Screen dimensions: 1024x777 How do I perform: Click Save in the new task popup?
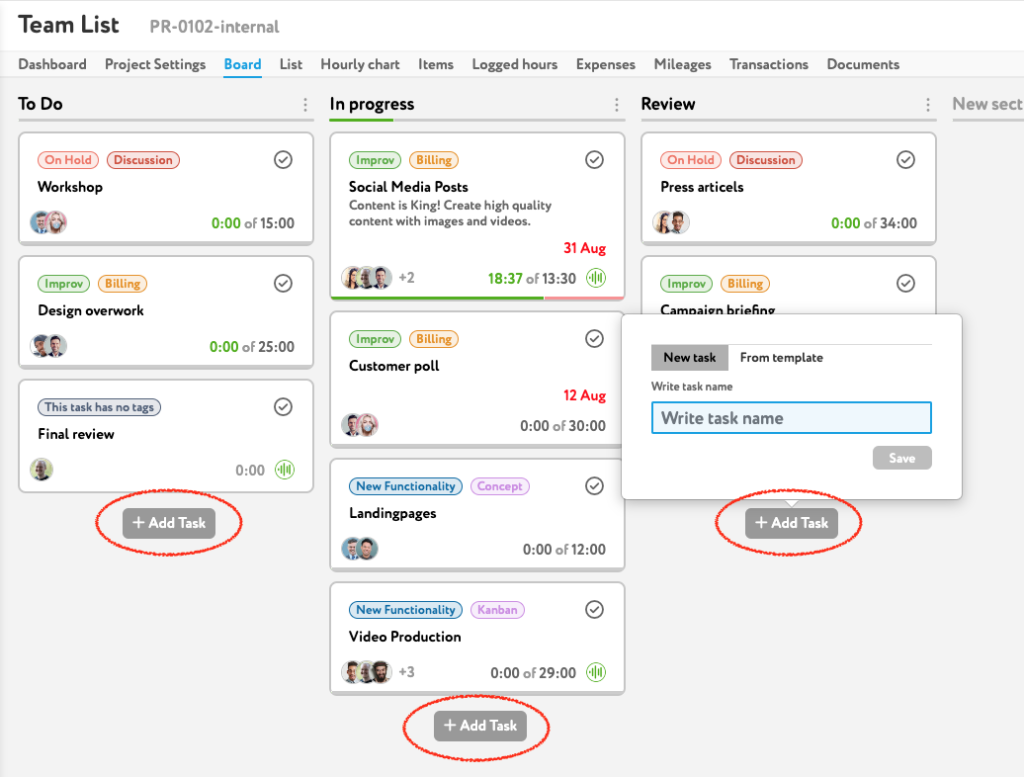901,457
